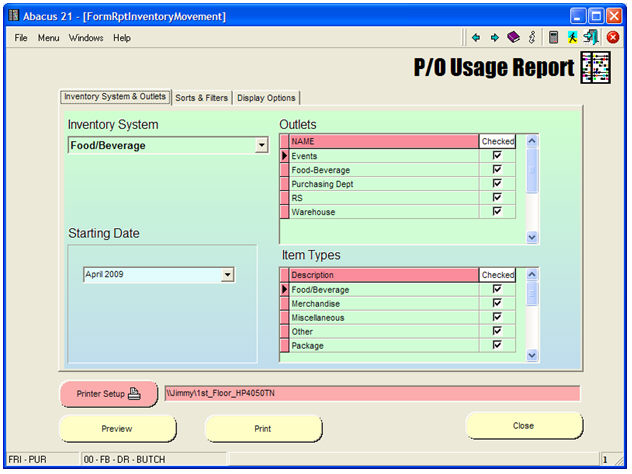Switch to the Sorts & Filters tab
The image size is (632, 474).
201,98
